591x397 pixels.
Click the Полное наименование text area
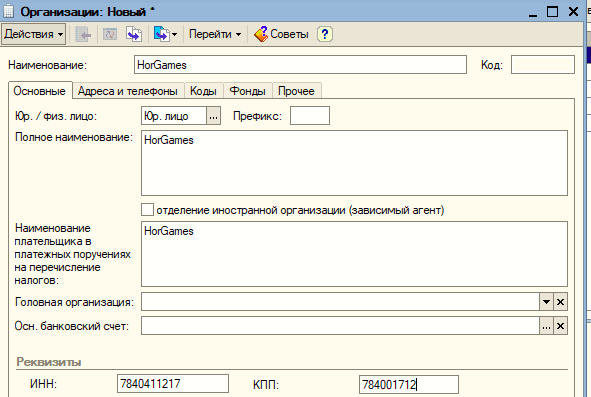[354, 163]
